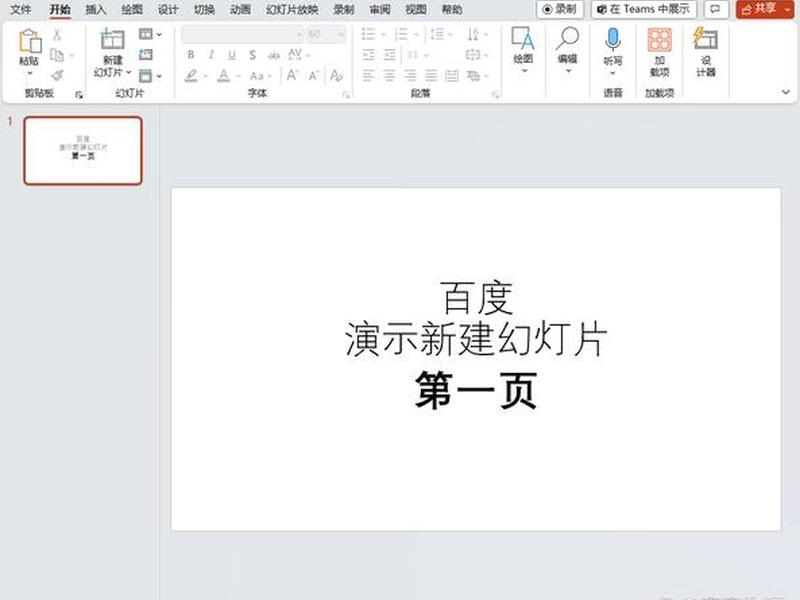The width and height of the screenshot is (800, 600).
Task: Decrease font size with the smaller A
Action: tap(313, 76)
